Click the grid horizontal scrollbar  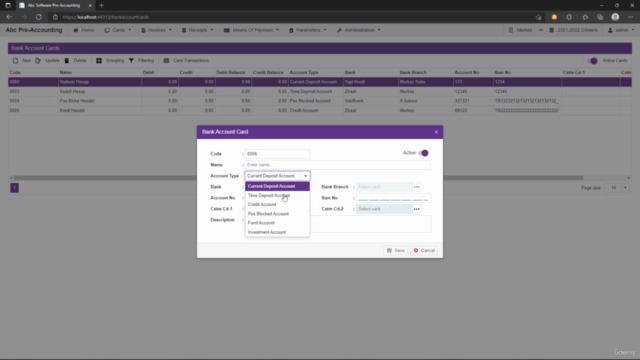tap(298, 178)
